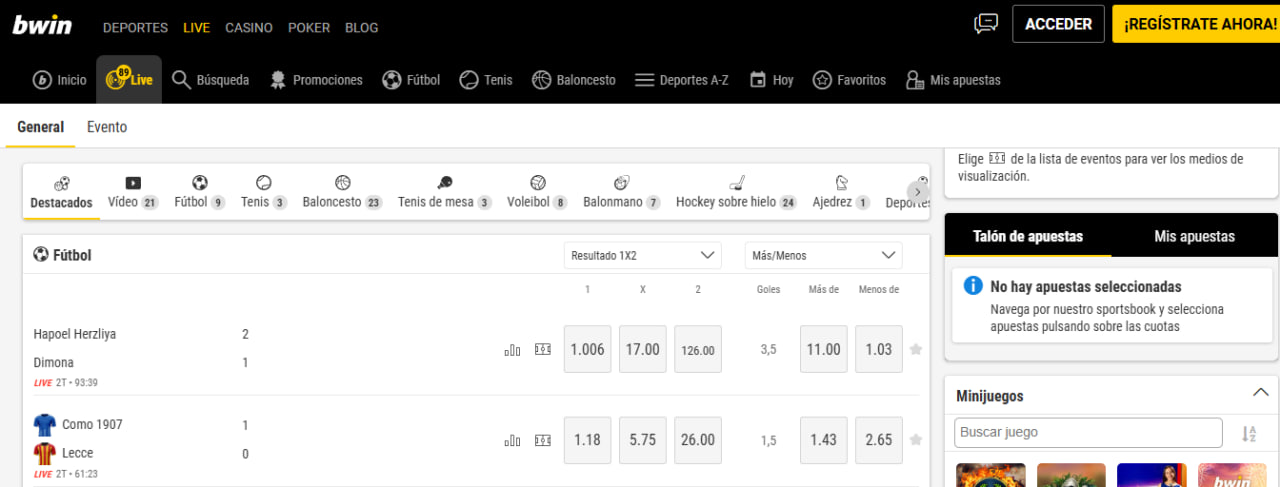Screen dimensions: 1280x487
Task: Open Hapoel Herzliya team name
Action: click(75, 334)
